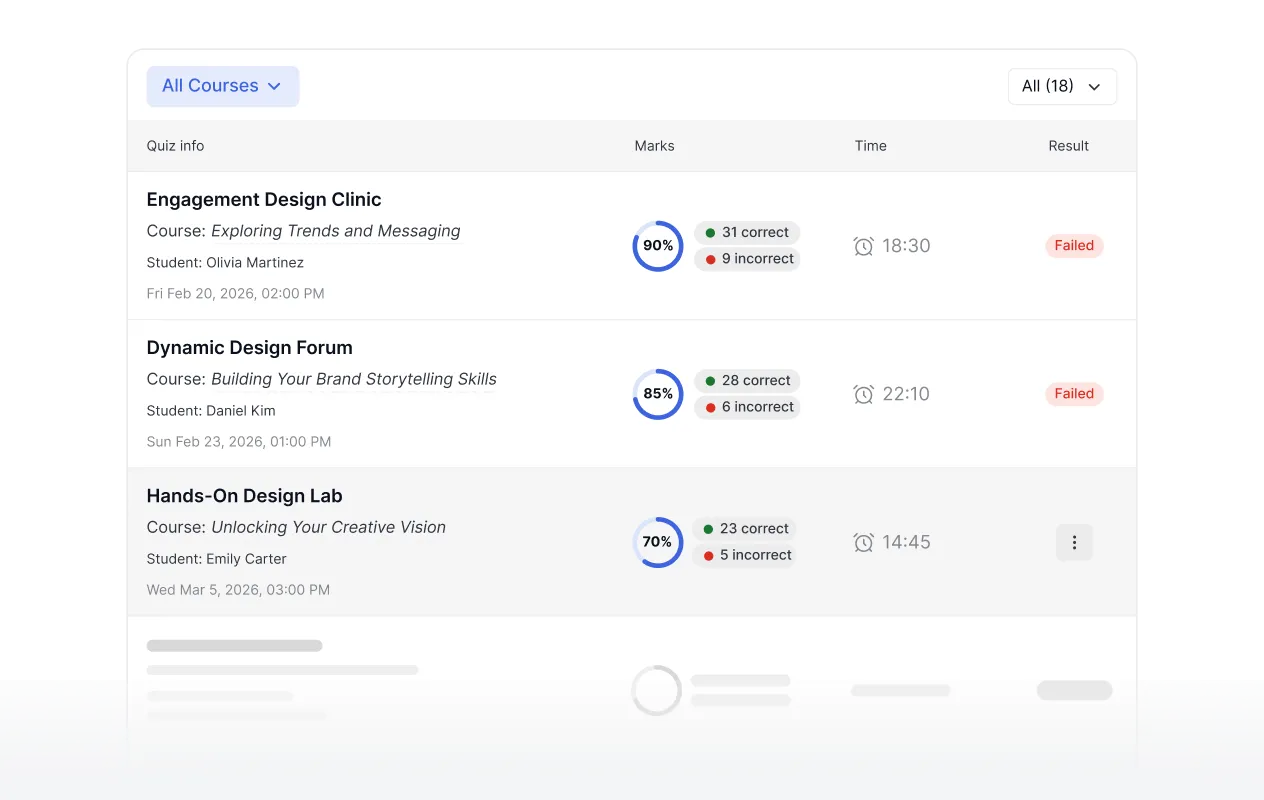The image size is (1264, 800).
Task: Click the alarm clock icon beside 18:30
Action: (x=863, y=246)
